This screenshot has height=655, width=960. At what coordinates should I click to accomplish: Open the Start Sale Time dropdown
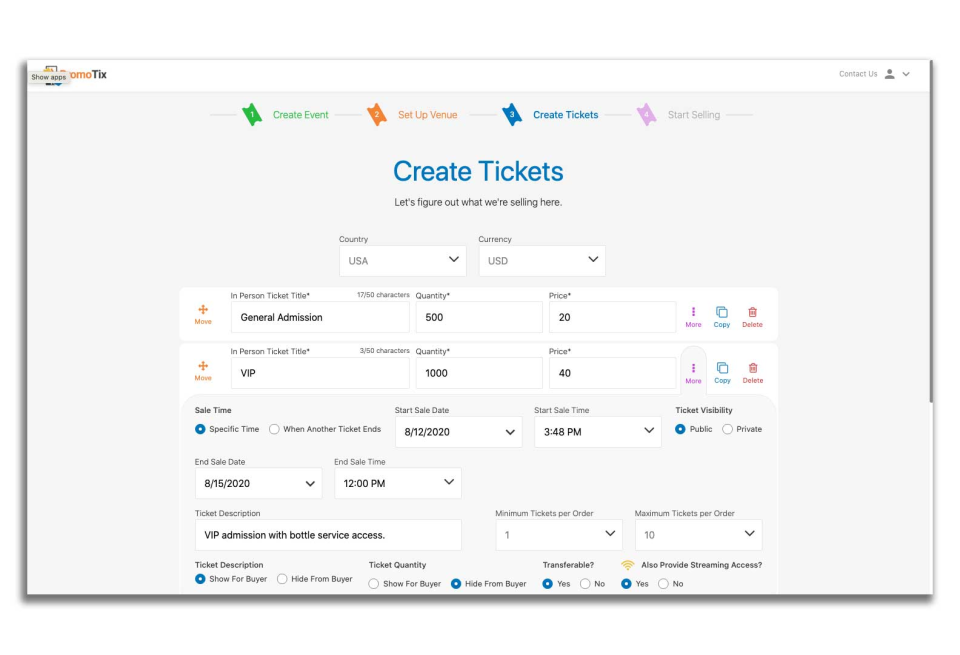[597, 431]
